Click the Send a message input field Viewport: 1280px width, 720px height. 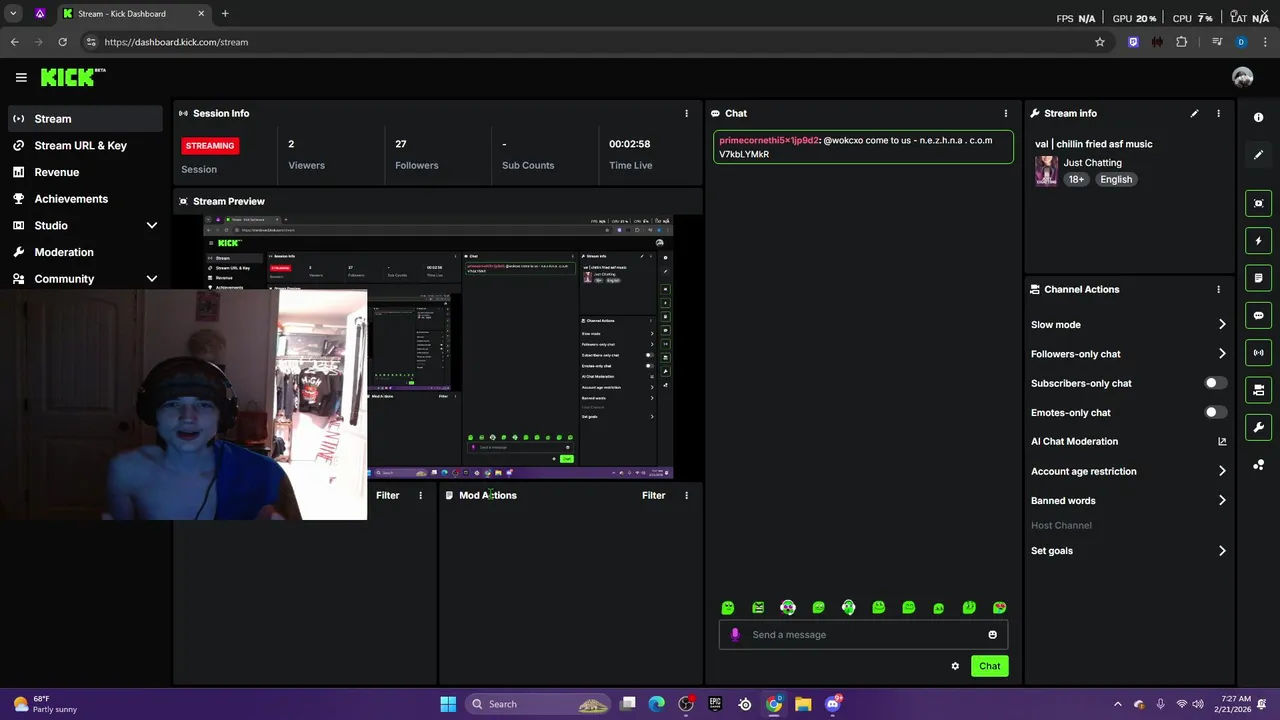pyautogui.click(x=864, y=635)
